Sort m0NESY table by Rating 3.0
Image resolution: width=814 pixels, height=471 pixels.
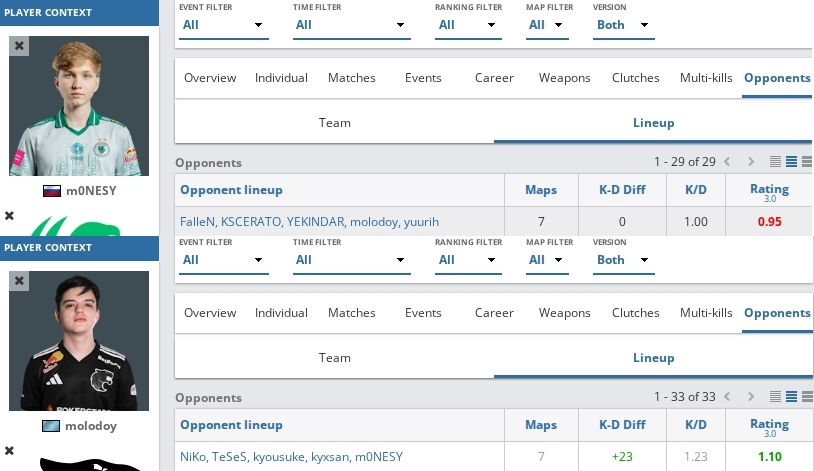(x=769, y=192)
